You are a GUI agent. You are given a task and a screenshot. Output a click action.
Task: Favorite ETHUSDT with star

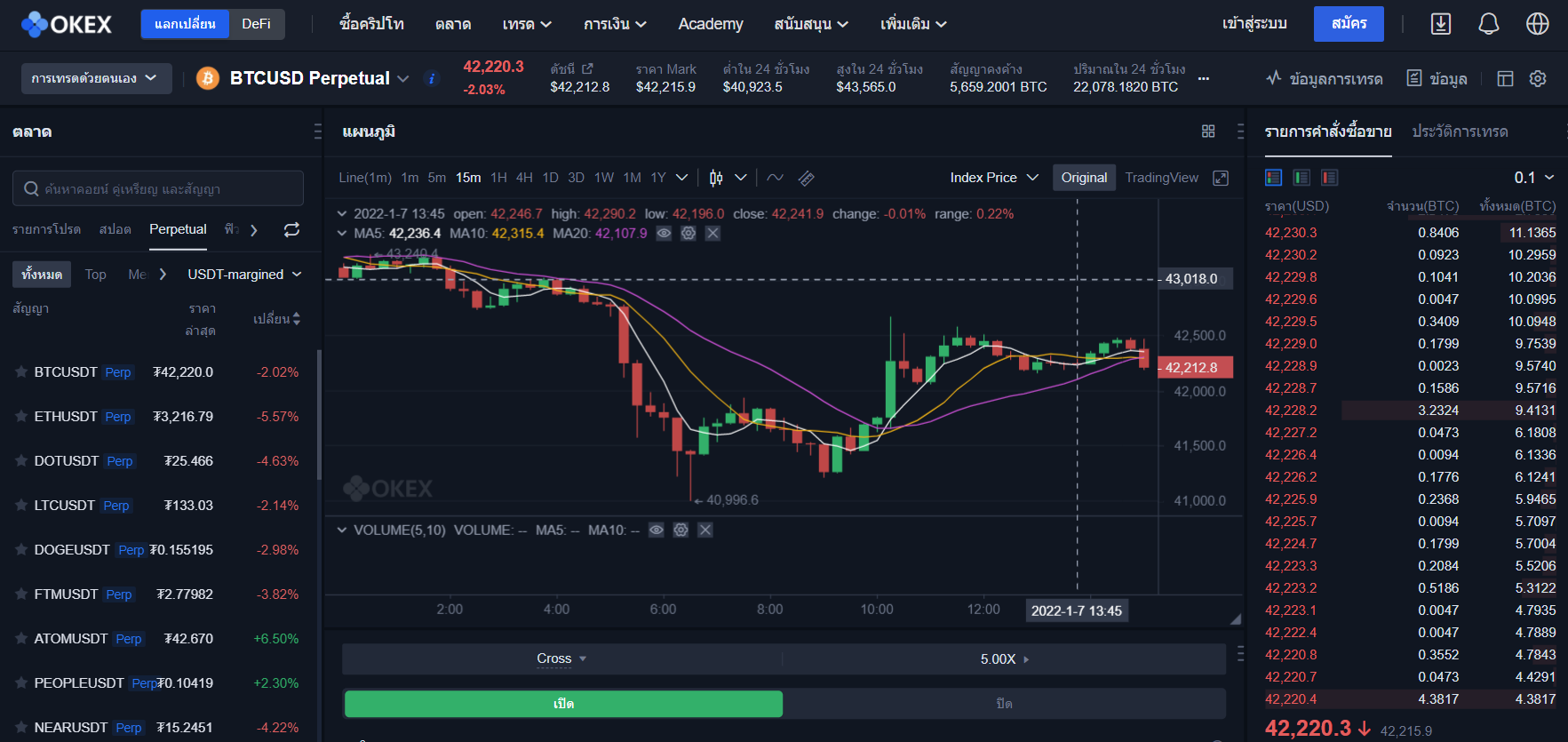coord(21,417)
